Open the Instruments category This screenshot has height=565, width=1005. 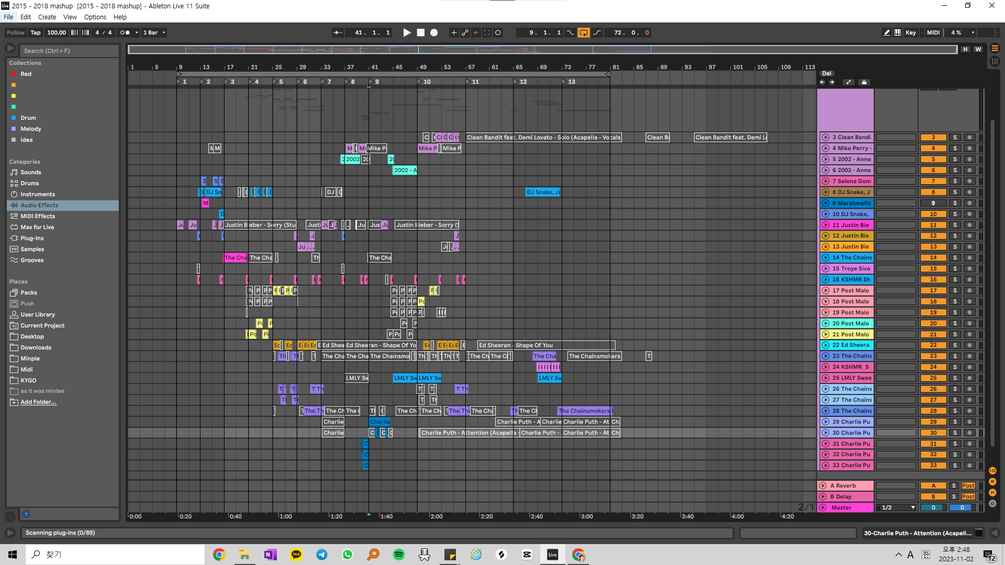tap(37, 194)
